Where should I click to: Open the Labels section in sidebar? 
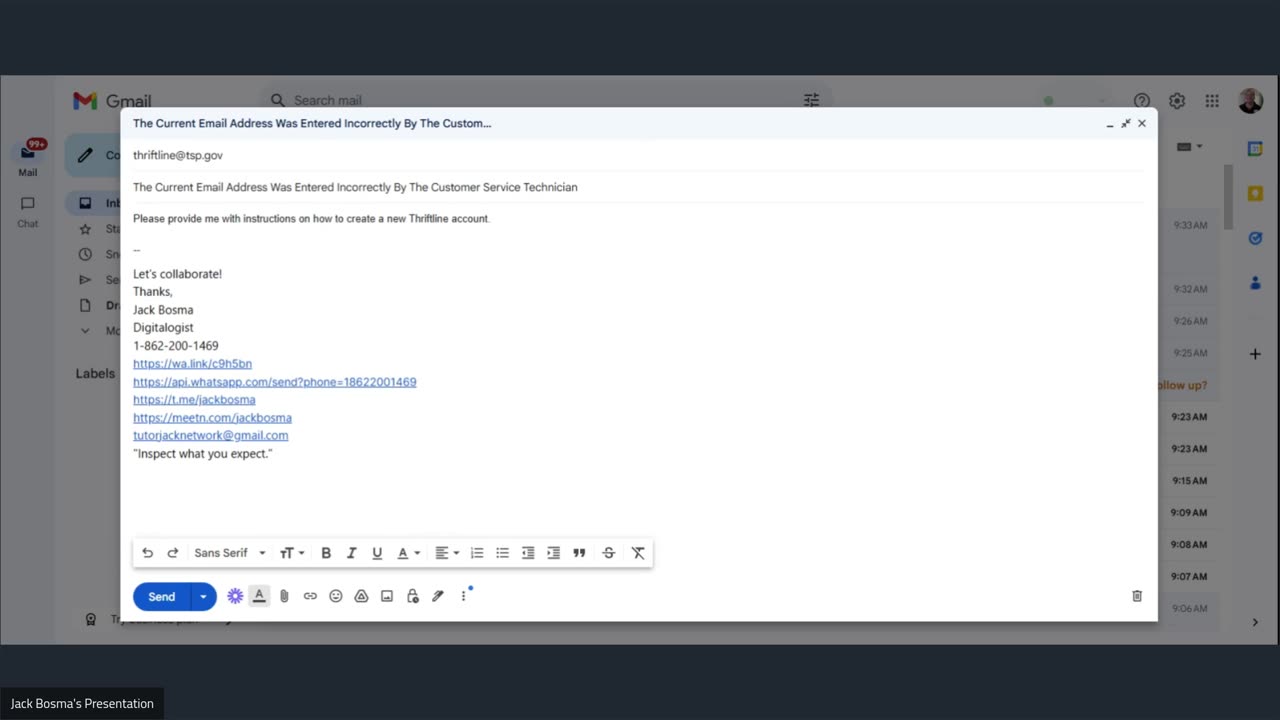[95, 373]
